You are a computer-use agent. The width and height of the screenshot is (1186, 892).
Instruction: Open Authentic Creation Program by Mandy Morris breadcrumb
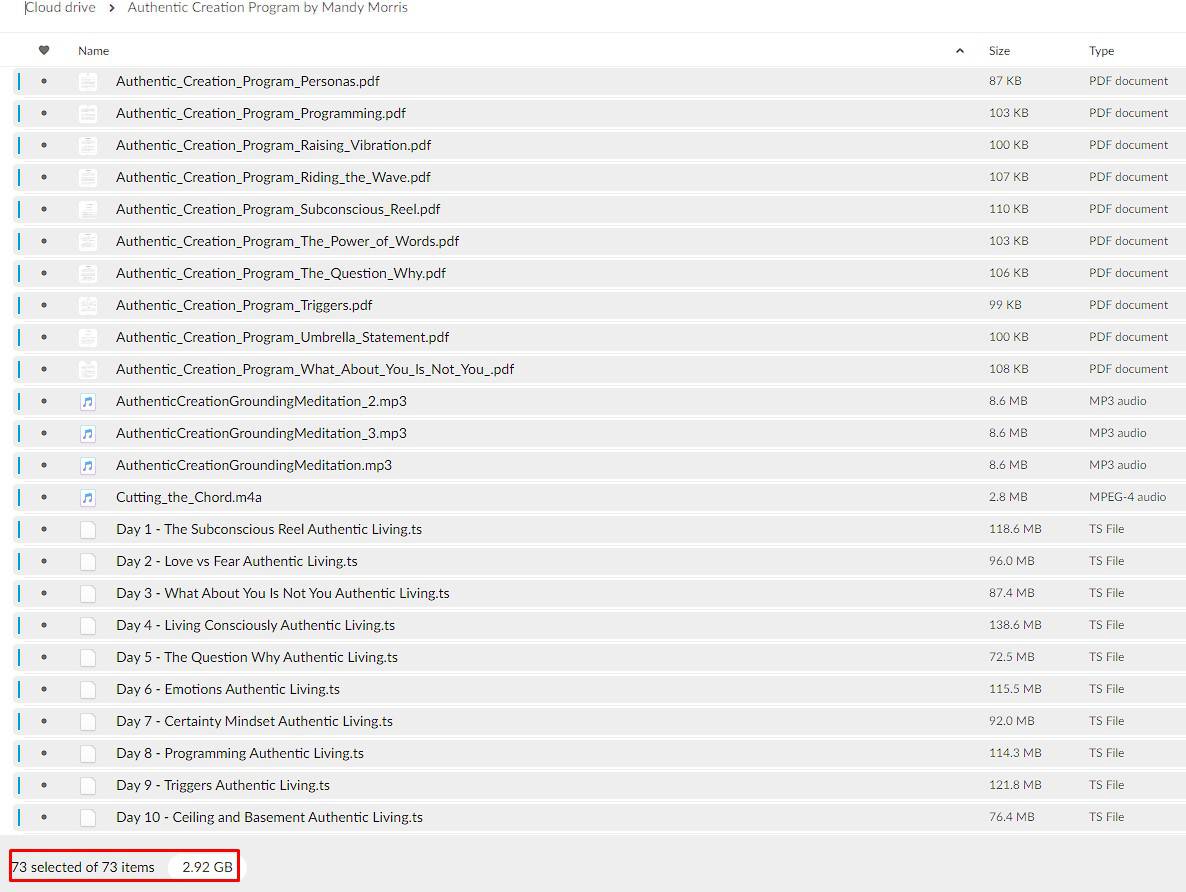pyautogui.click(x=267, y=8)
